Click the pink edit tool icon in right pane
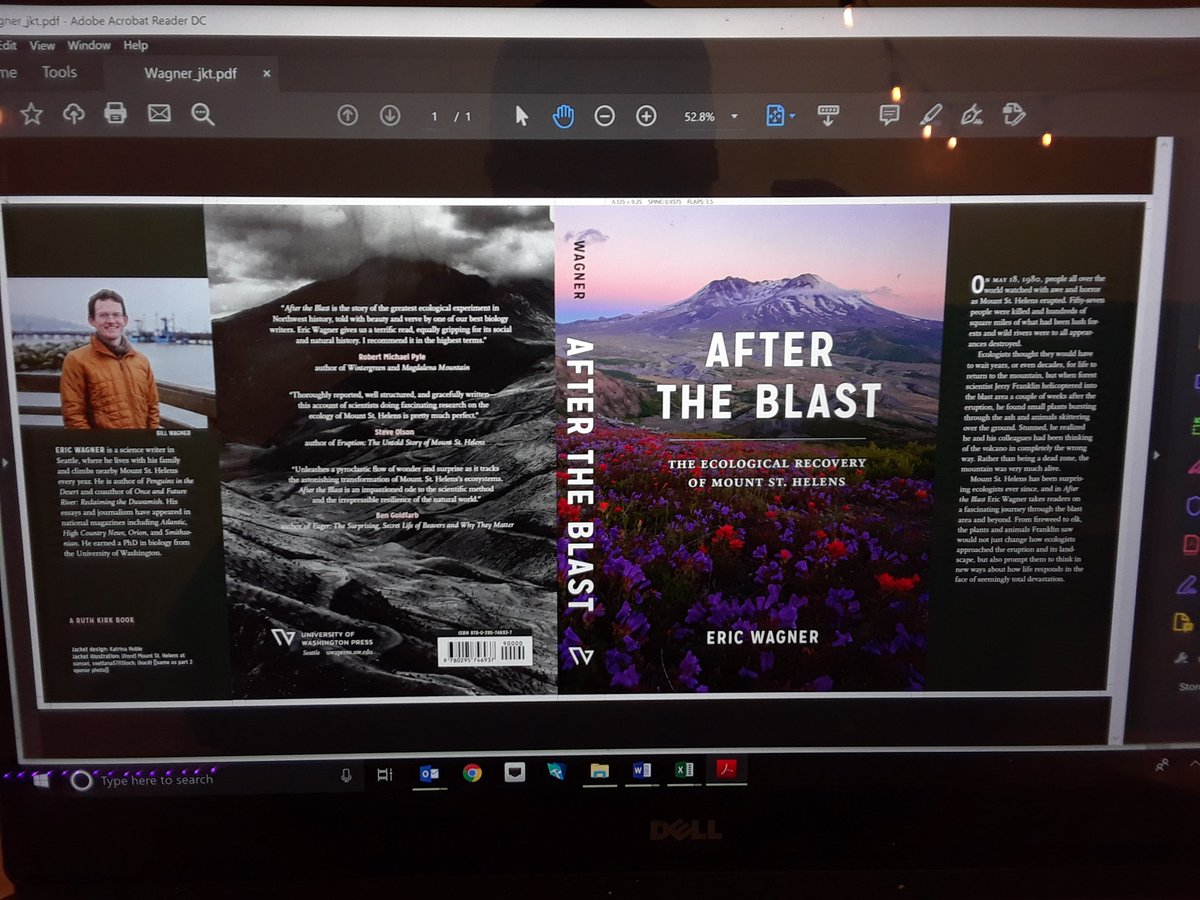 pyautogui.click(x=1193, y=466)
